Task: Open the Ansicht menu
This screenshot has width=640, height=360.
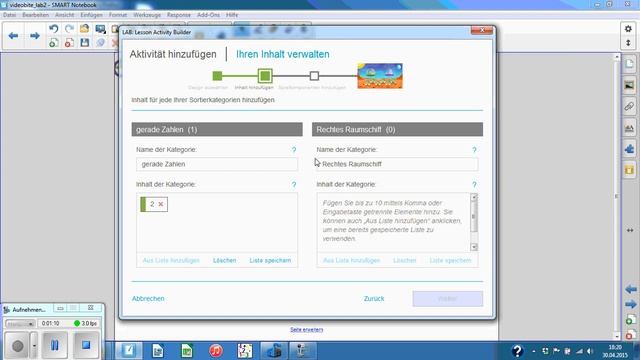Action: coord(64,15)
